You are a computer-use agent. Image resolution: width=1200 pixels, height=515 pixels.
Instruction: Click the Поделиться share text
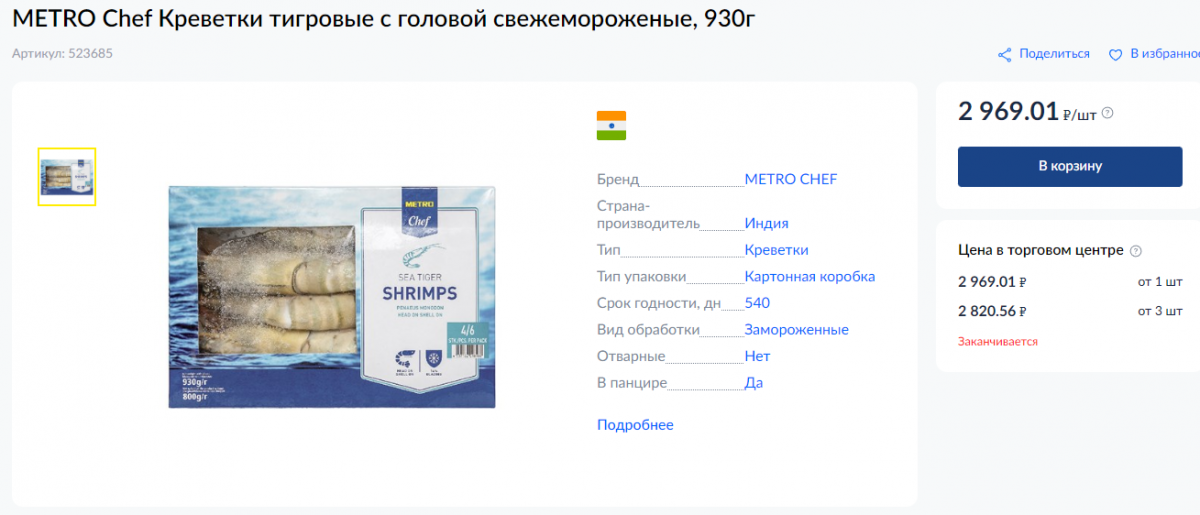1055,54
